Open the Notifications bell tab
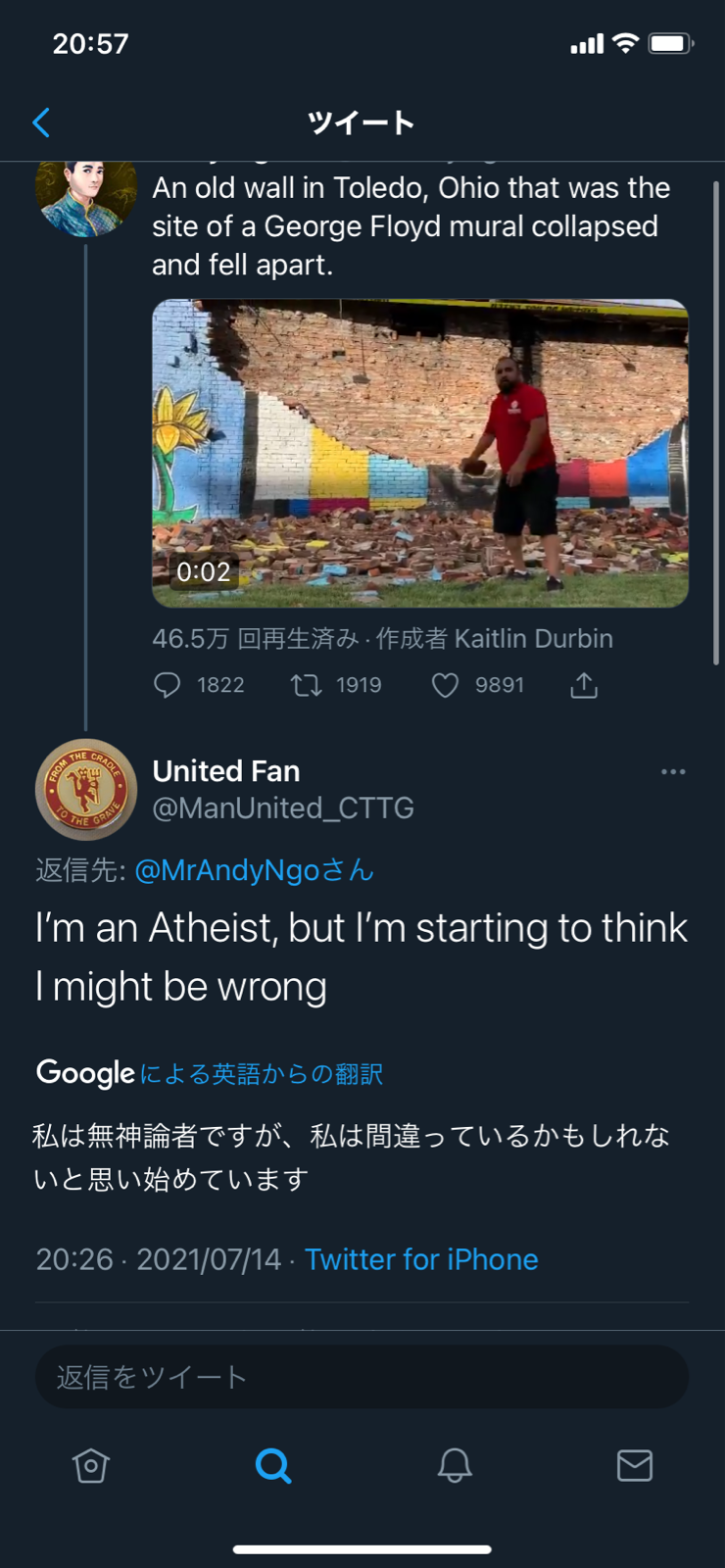Viewport: 725px width, 1568px height. [x=455, y=1466]
